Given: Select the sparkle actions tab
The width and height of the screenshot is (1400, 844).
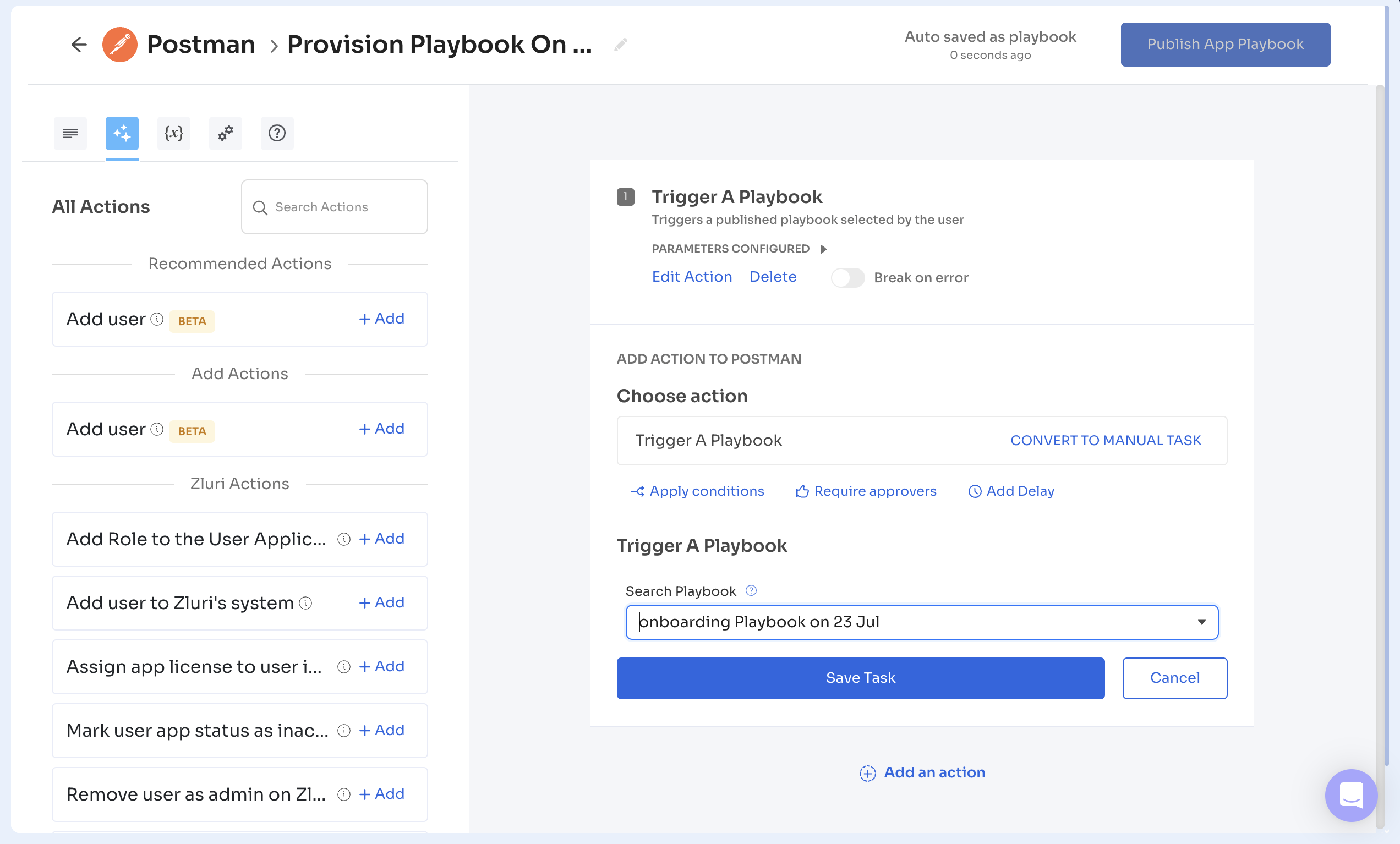Looking at the screenshot, I should pyautogui.click(x=122, y=133).
